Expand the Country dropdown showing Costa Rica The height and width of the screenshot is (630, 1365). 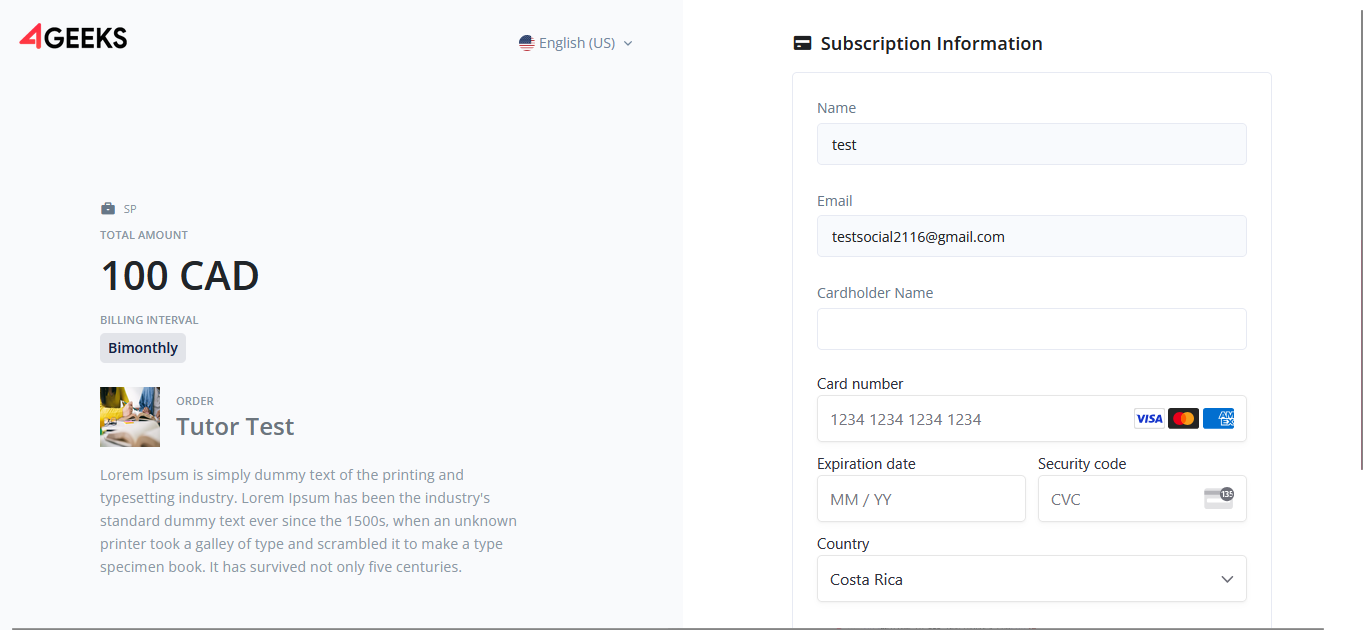click(1030, 579)
